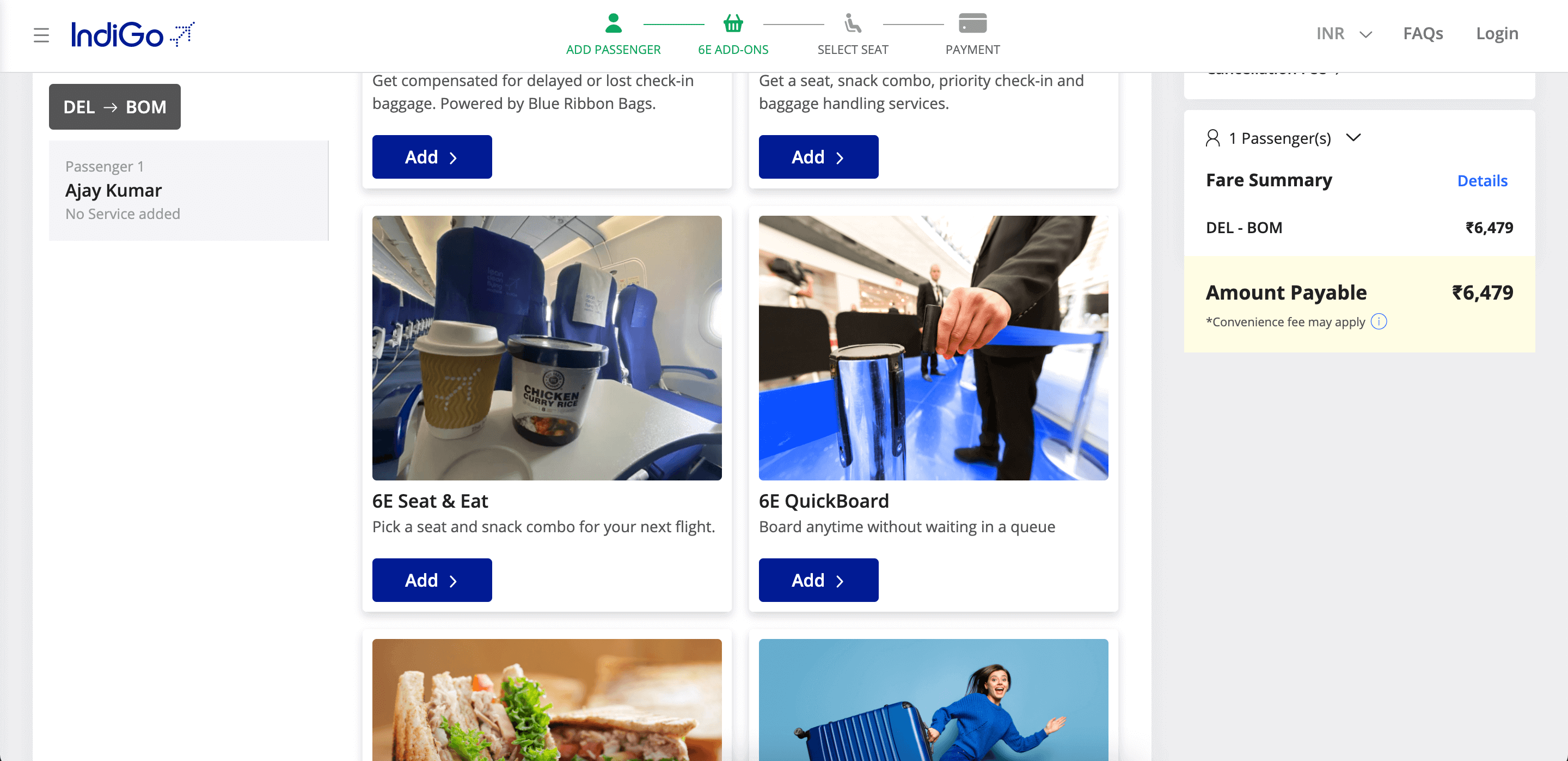Open convenience fee info icon

click(1378, 321)
